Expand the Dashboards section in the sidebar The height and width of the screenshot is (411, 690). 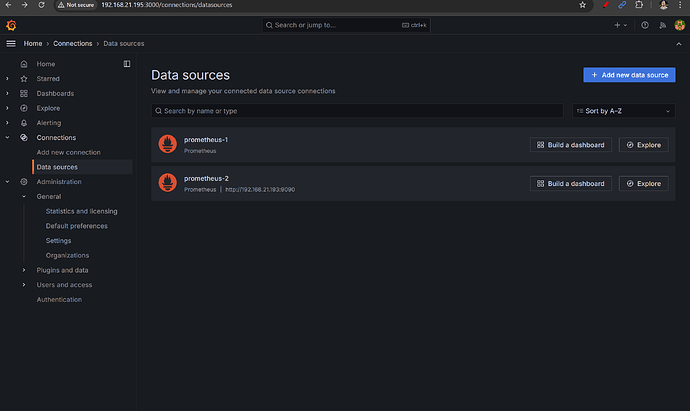(x=9, y=93)
